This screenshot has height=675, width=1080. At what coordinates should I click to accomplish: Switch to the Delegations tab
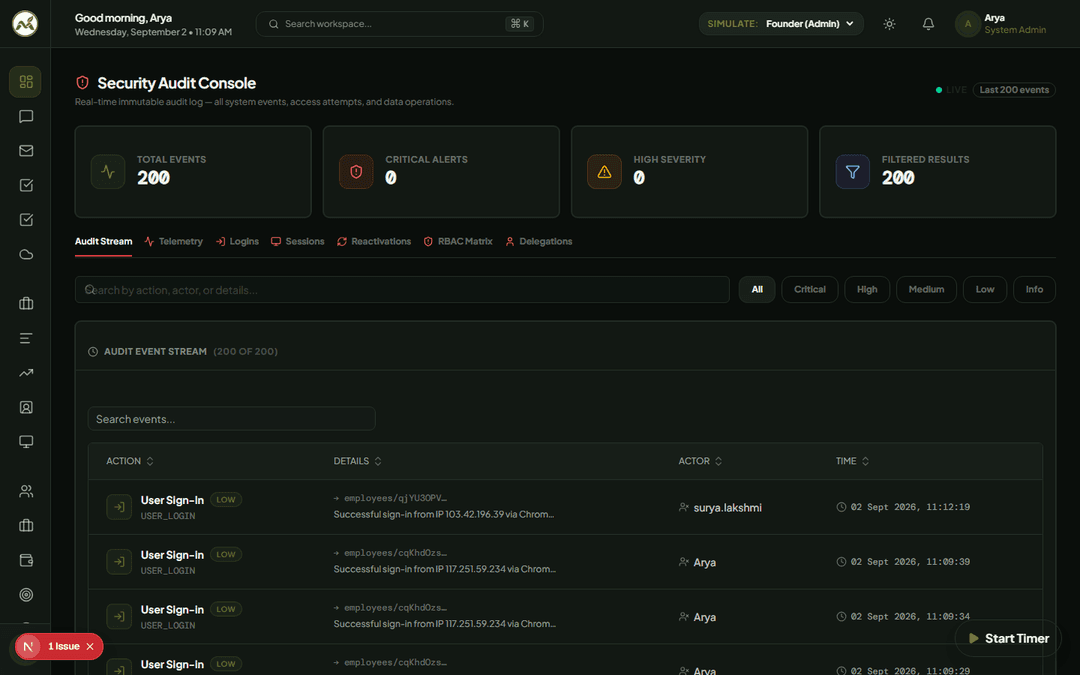[x=539, y=242]
